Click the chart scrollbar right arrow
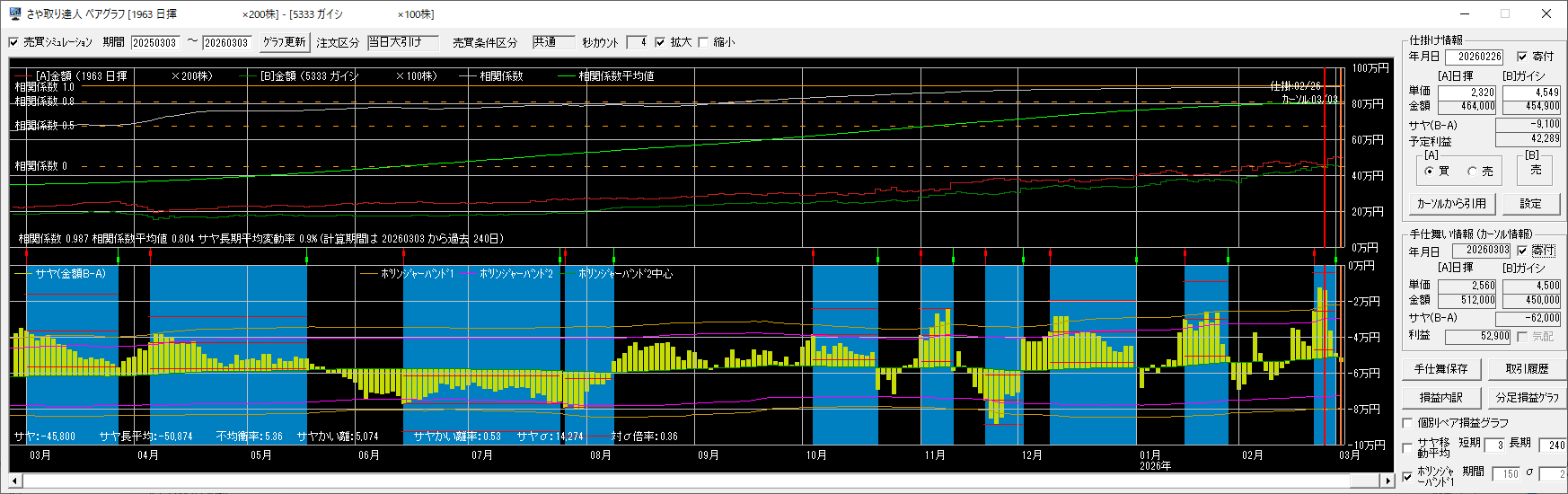The width and height of the screenshot is (1568, 494). pyautogui.click(x=1387, y=481)
